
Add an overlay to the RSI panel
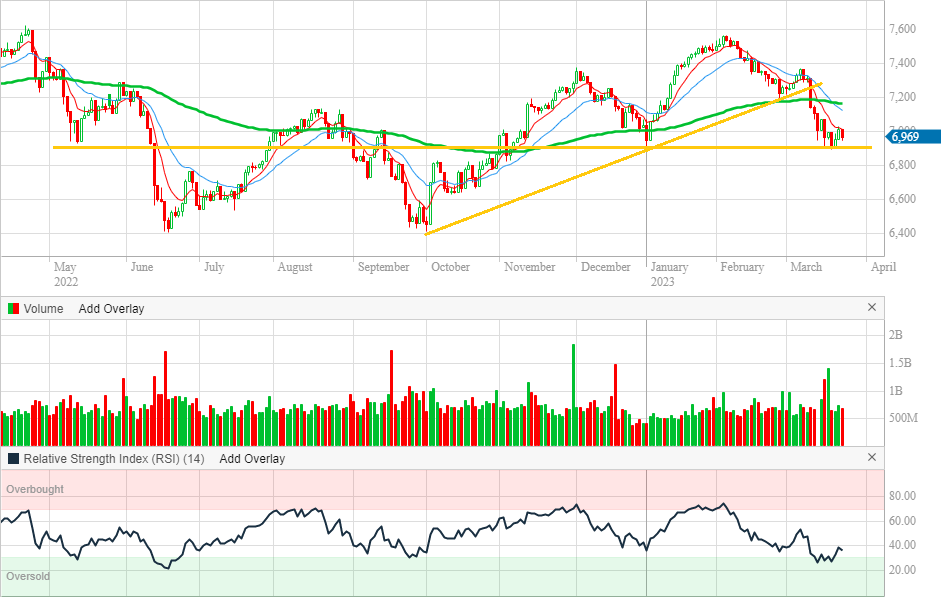click(252, 459)
